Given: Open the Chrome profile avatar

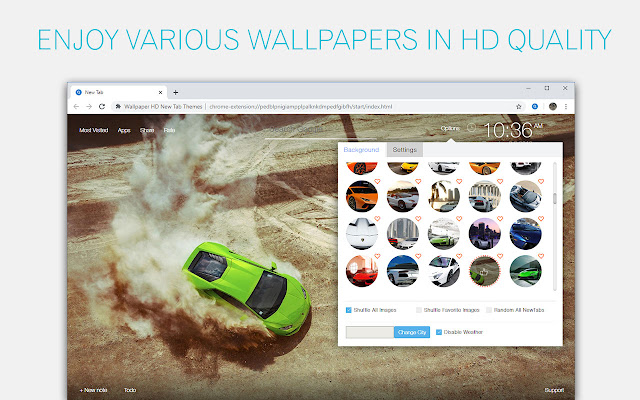Looking at the screenshot, I should (553, 107).
